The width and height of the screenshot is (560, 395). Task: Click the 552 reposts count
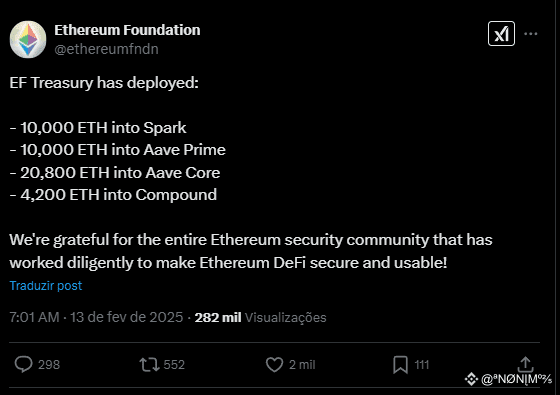click(174, 365)
